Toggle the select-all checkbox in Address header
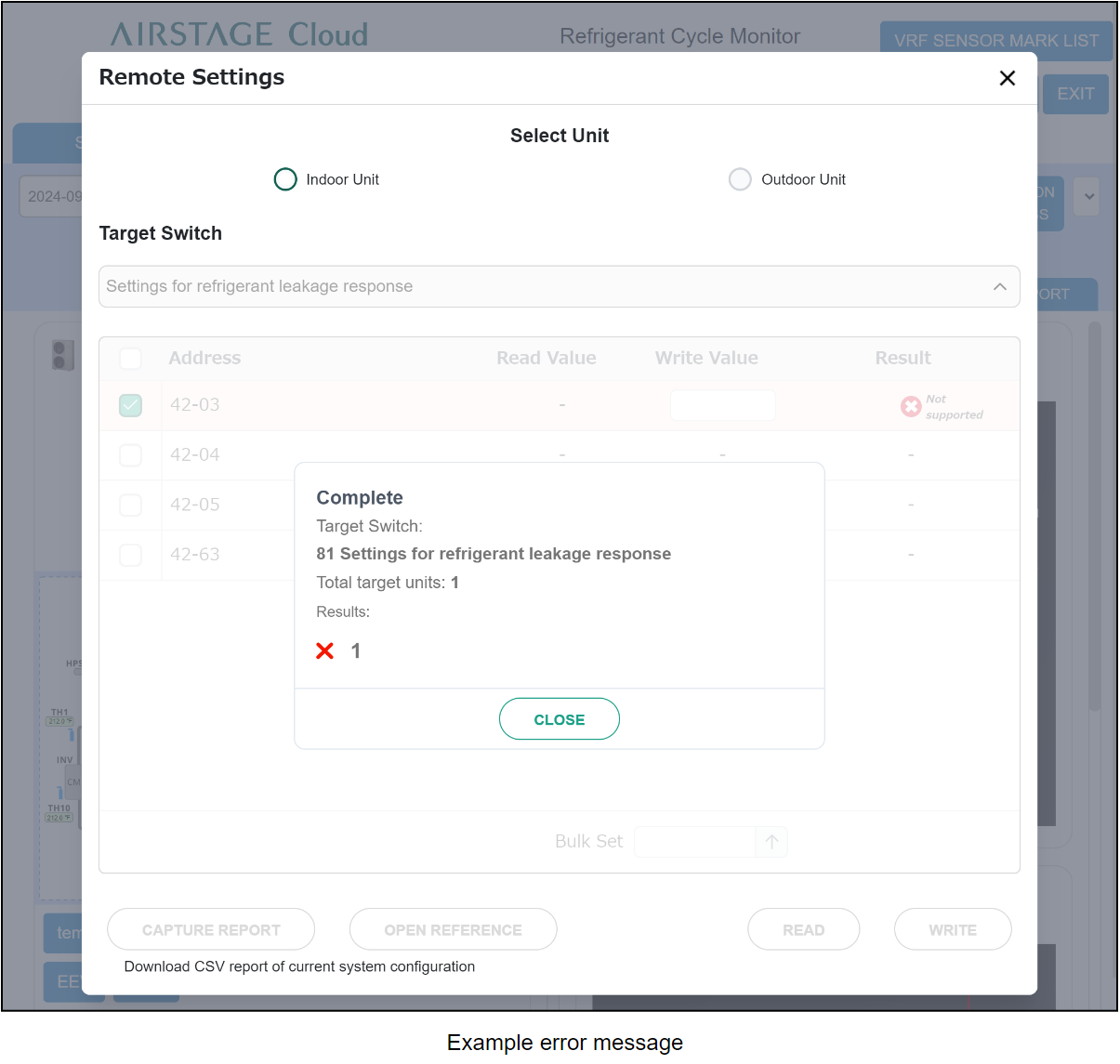Screen dimensions: 1120x1064 (131, 359)
